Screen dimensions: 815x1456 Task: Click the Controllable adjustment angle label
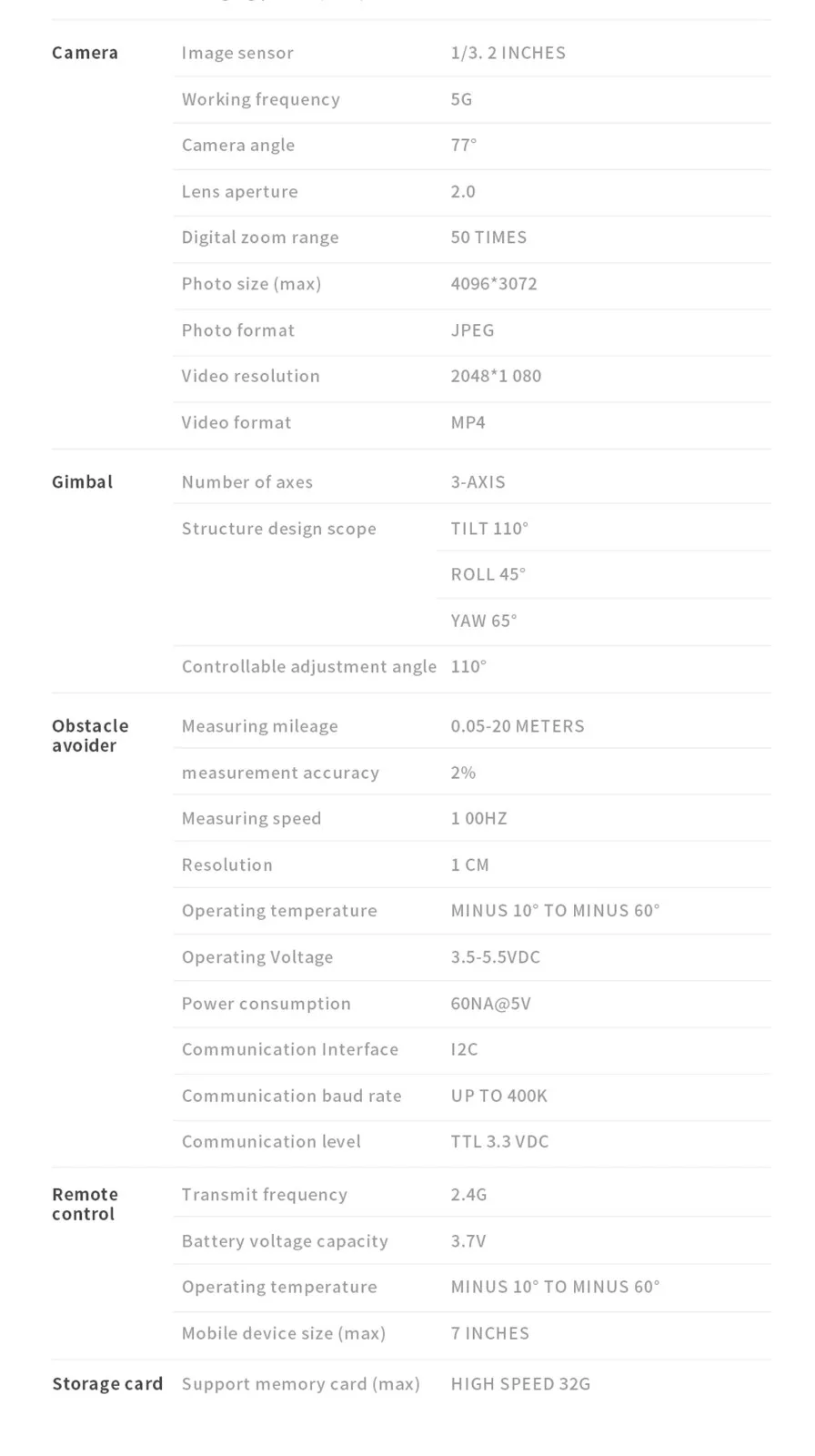coord(308,666)
